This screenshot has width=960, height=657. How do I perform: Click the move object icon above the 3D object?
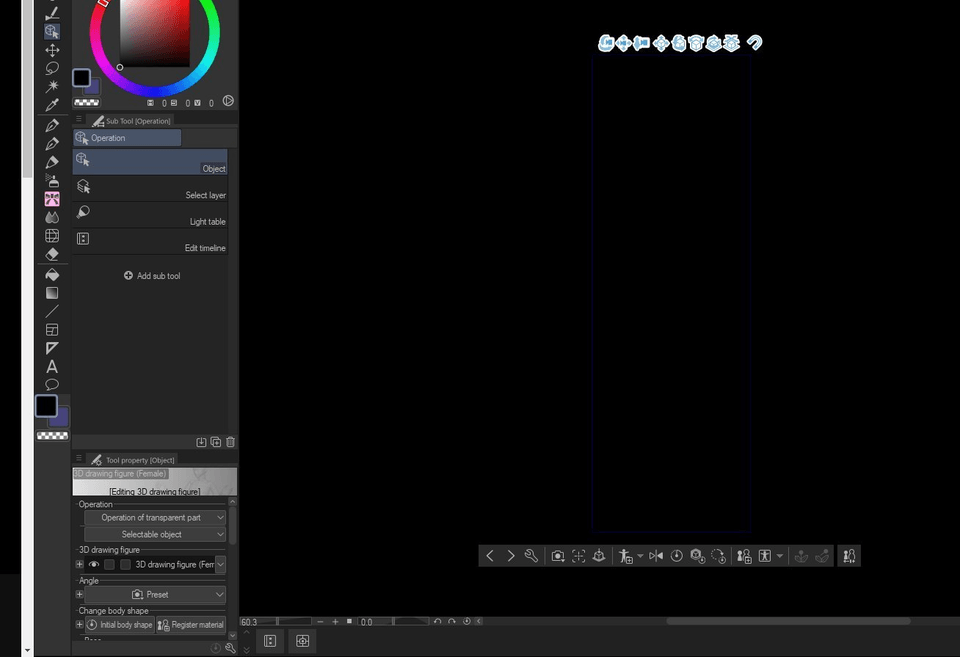[661, 43]
